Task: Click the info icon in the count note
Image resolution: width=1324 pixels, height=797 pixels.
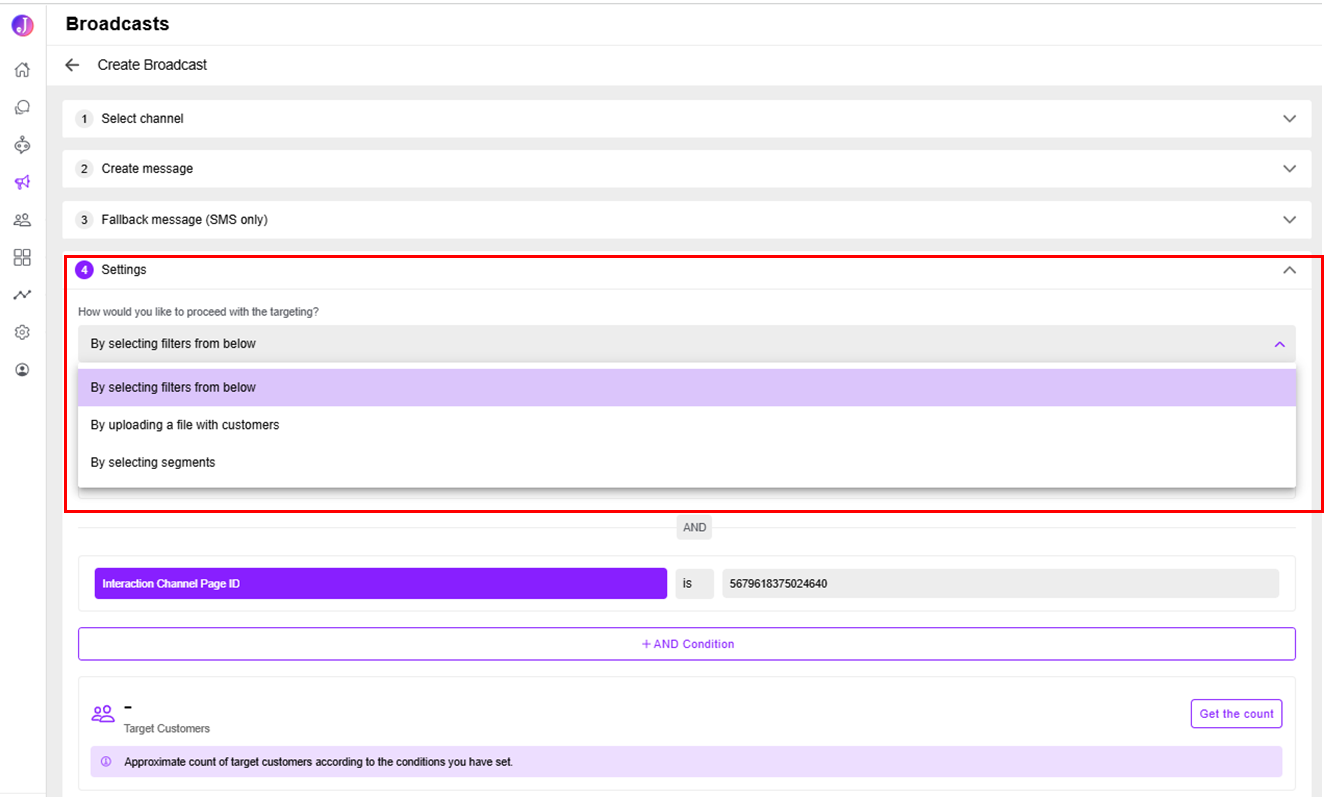Action: 107,762
